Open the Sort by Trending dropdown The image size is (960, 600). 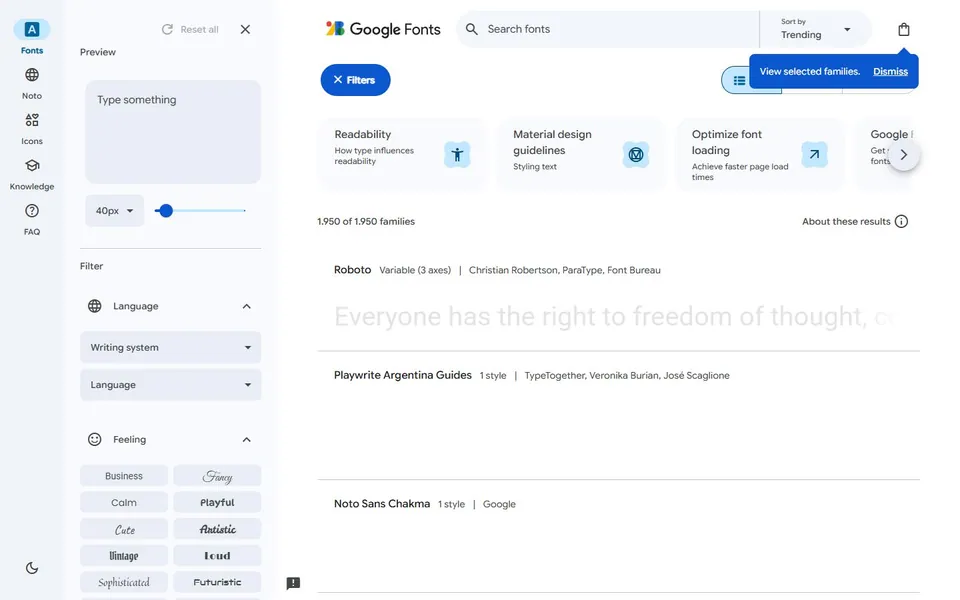(x=816, y=29)
